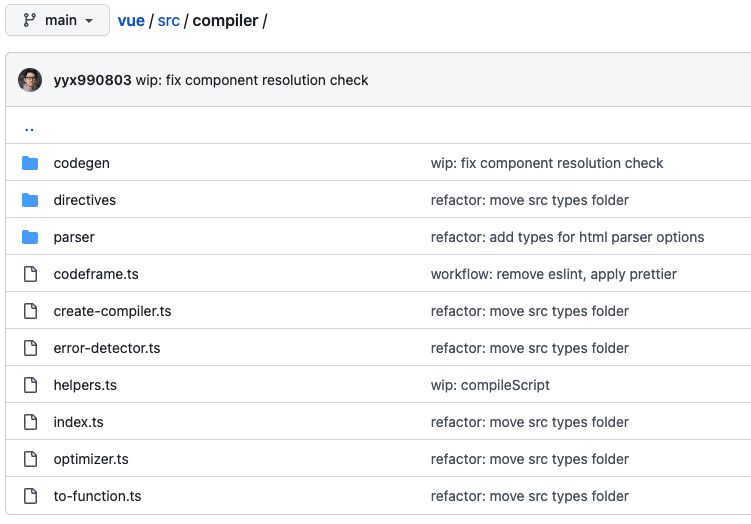Navigate to vue root in breadcrumb
Viewport: 751px width, 524px height.
point(131,21)
